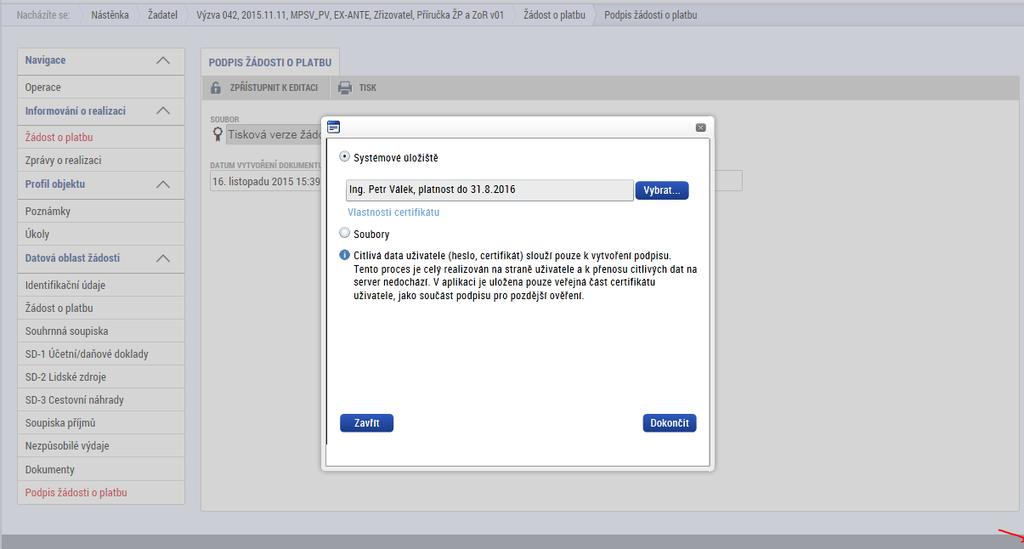1024x549 pixels.
Task: Click the certificate field Ing. Petr Válek
Action: (x=489, y=190)
